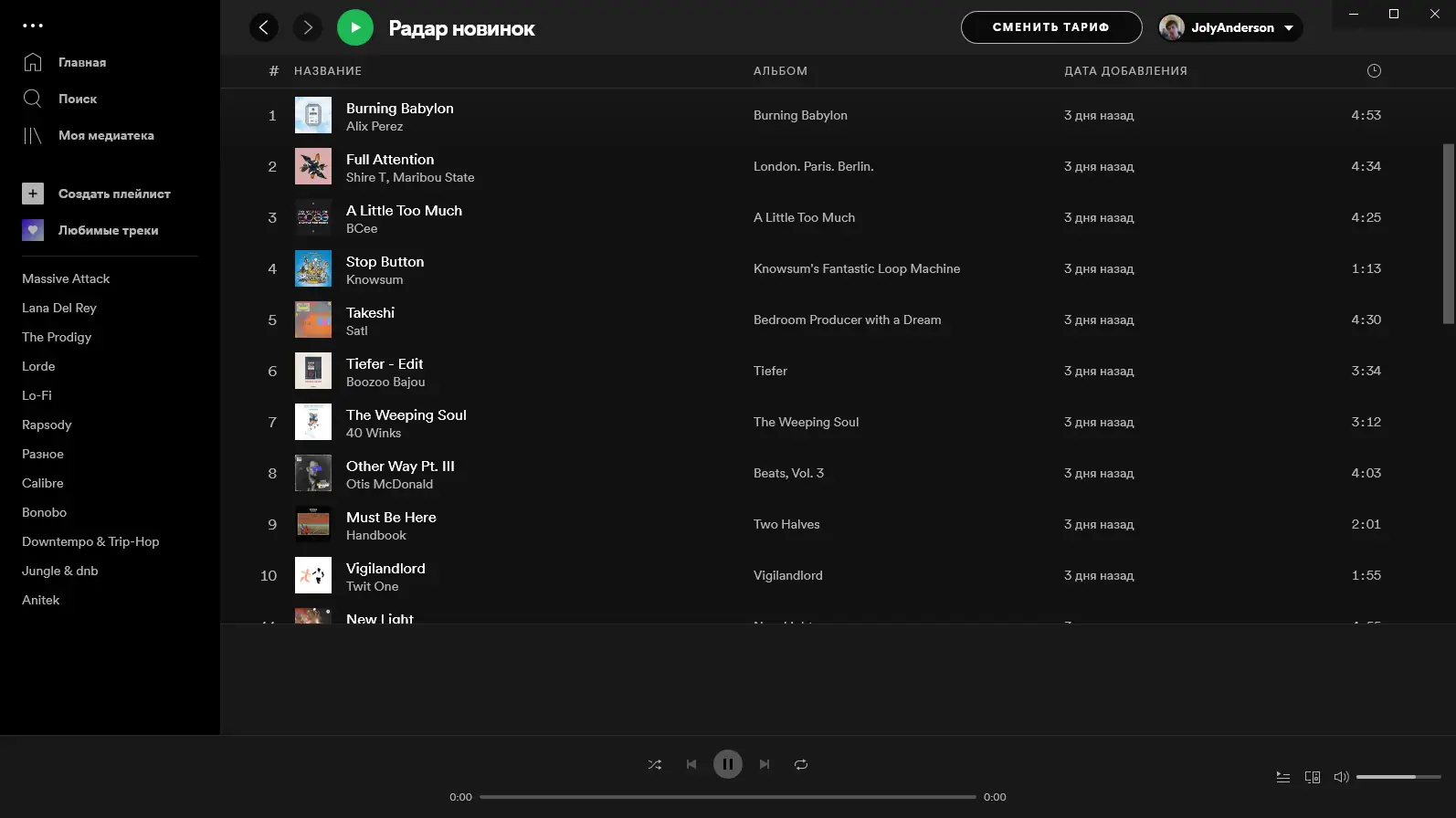
Task: Open the Lana Del Rey playlist
Action: pyautogui.click(x=59, y=308)
